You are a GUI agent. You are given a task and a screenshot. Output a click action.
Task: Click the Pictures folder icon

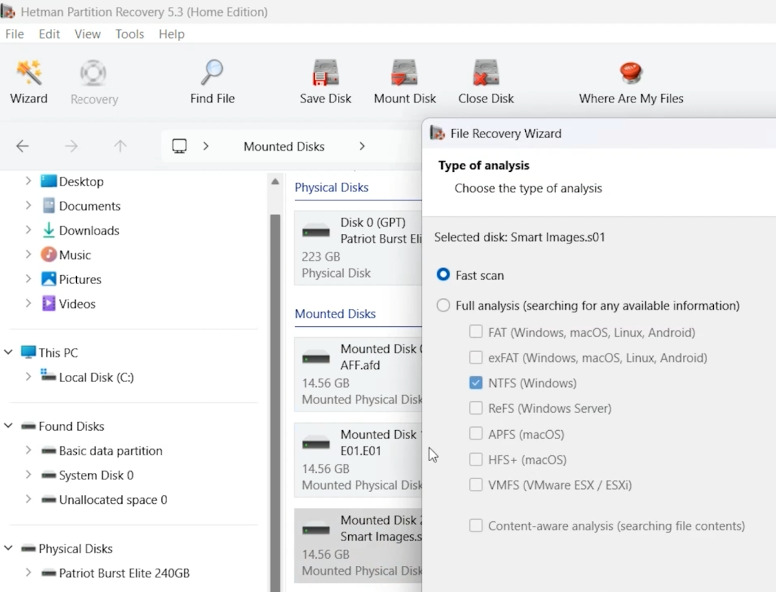click(48, 279)
